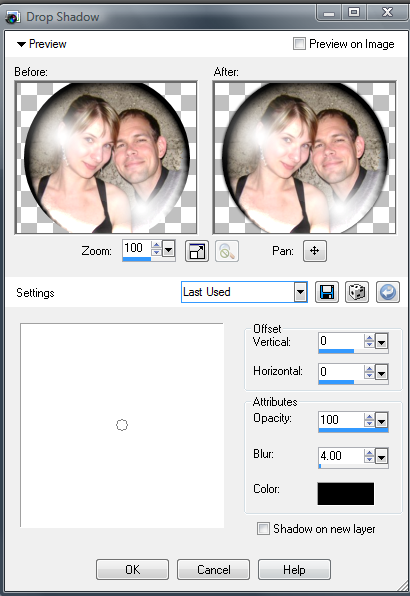Open the Last Used settings dropdown
Viewport: 410px width, 596px height.
click(301, 292)
